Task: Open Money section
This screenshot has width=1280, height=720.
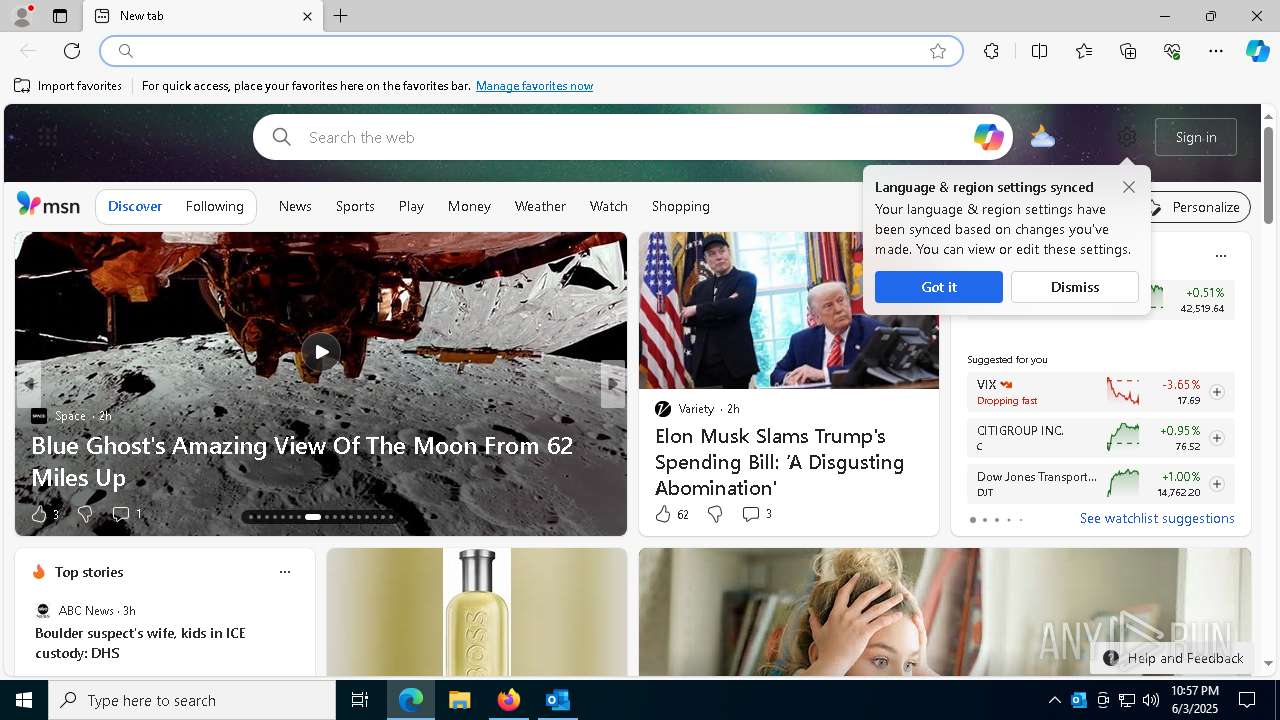Action: pos(469,206)
